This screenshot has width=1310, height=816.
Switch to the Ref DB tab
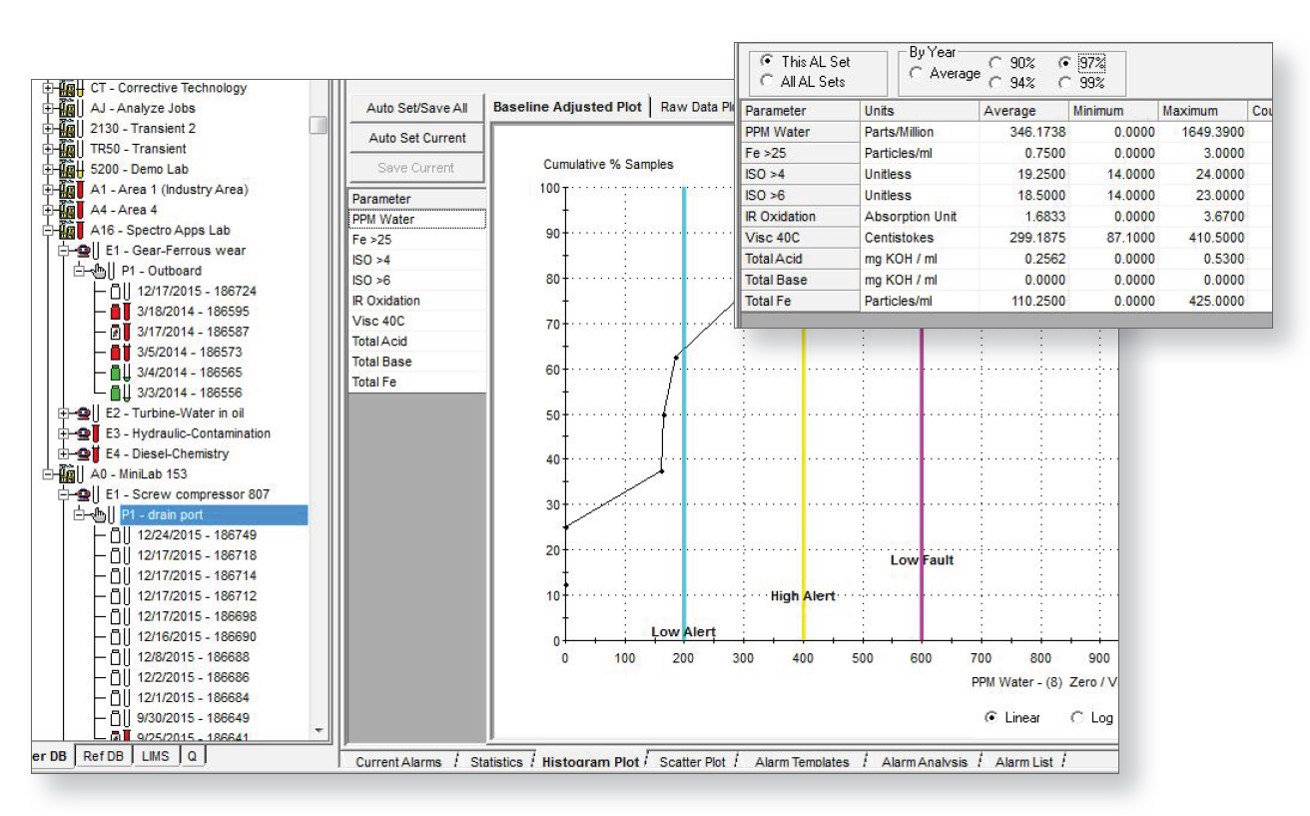click(x=104, y=757)
